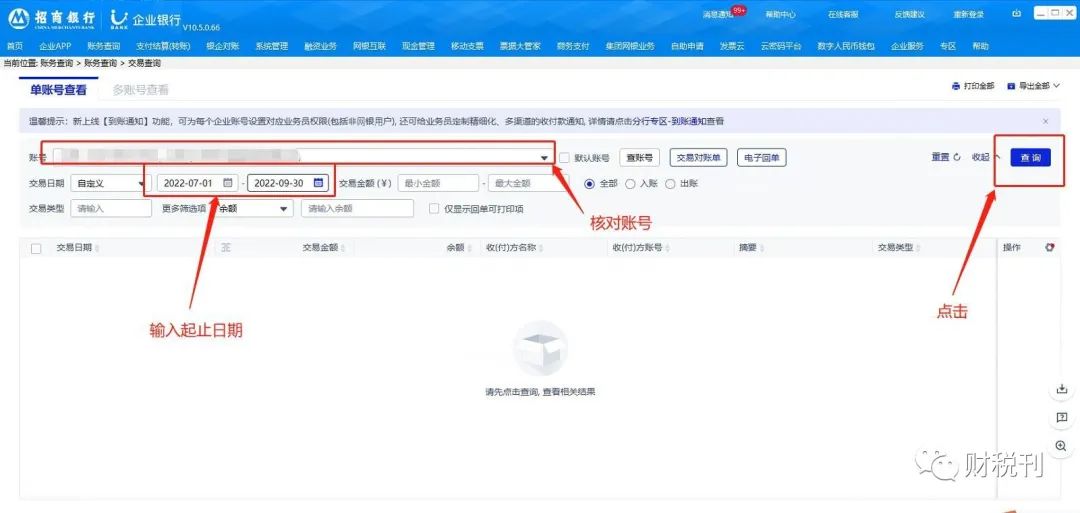This screenshot has height=513, width=1080.
Task: Open the column settings gear icon
Action: click(x=1049, y=247)
